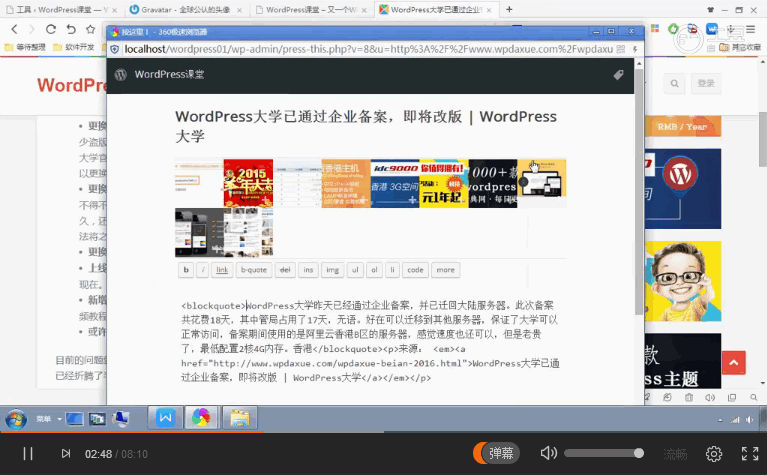The height and width of the screenshot is (475, 767).
Task: Select the yellow 元1年起 thumbnail
Action: 444,183
